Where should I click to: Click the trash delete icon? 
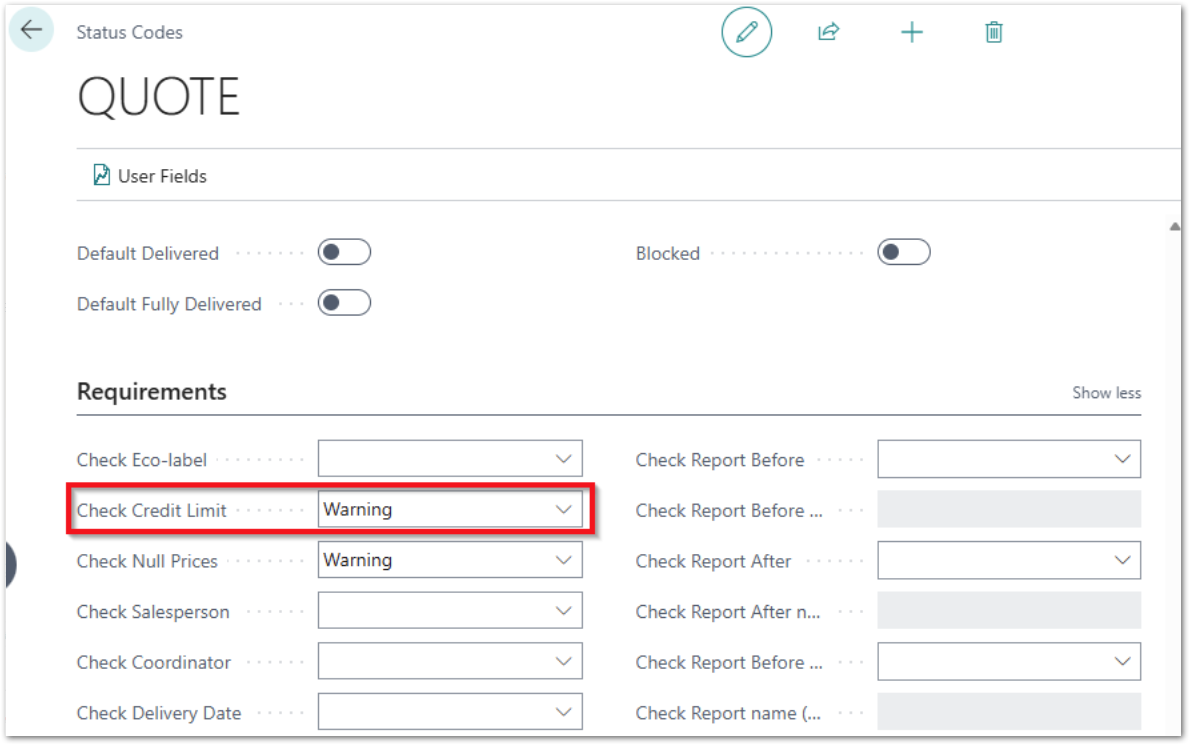click(x=993, y=32)
